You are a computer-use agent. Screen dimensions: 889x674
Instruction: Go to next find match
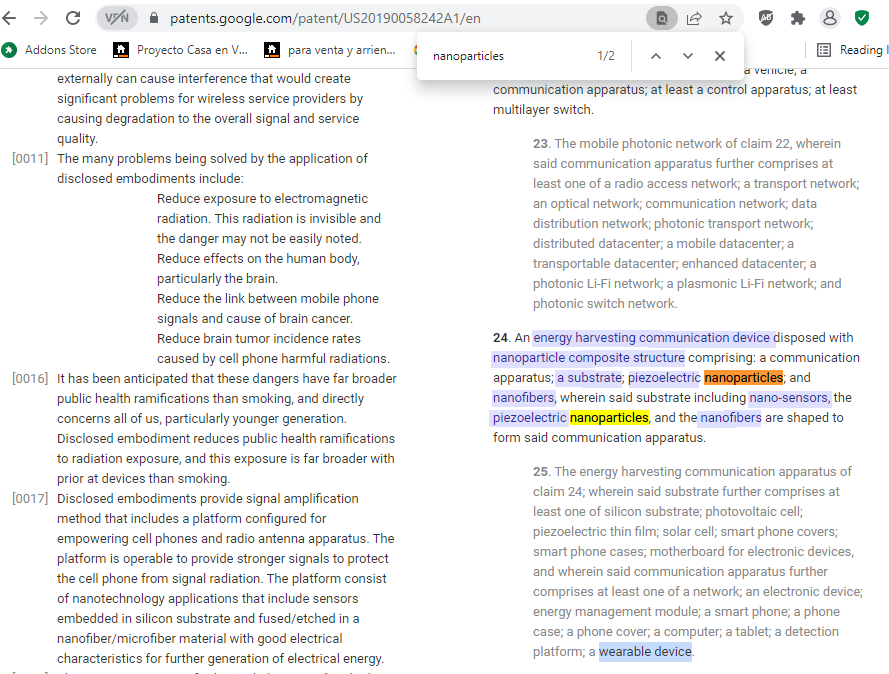[688, 56]
